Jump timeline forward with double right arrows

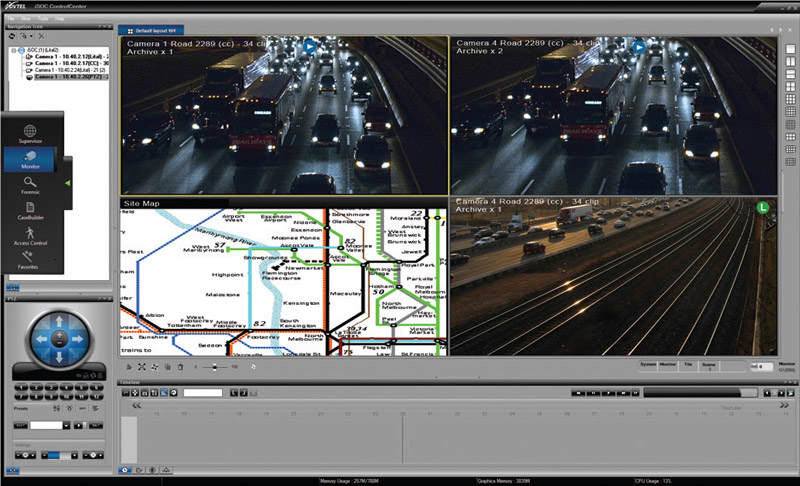[x=784, y=405]
